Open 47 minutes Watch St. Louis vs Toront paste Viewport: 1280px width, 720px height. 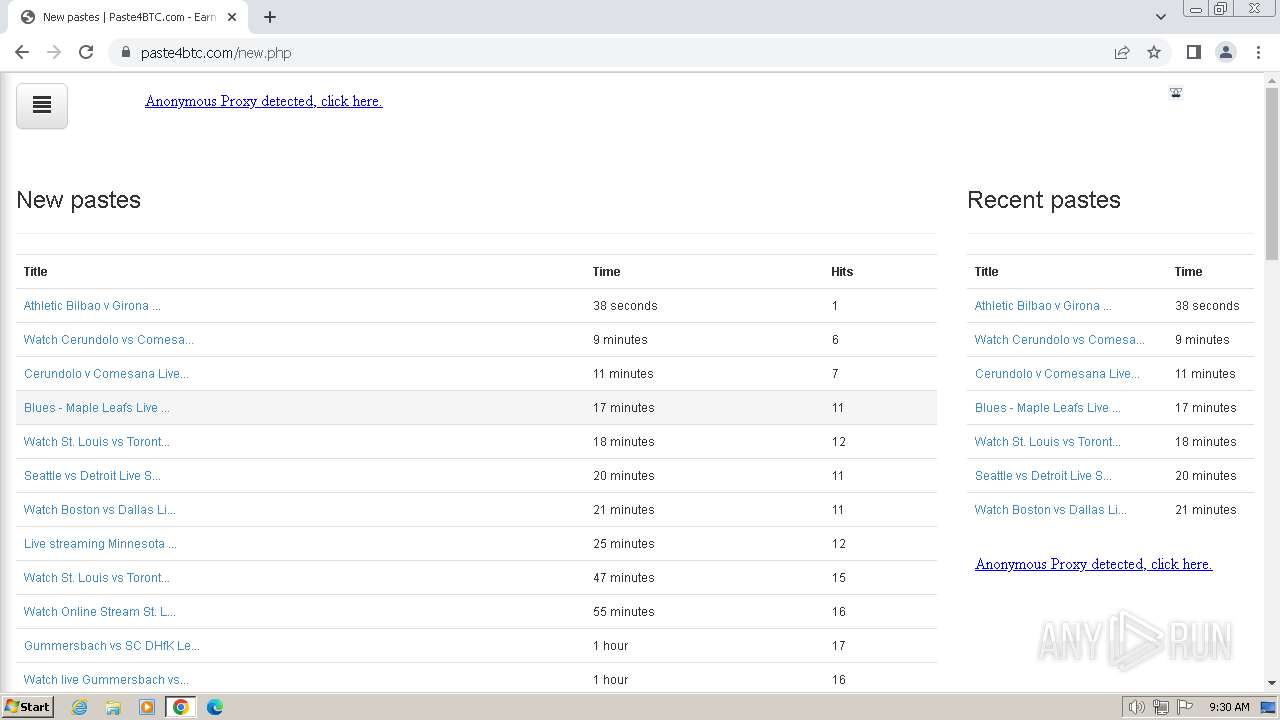click(x=97, y=578)
